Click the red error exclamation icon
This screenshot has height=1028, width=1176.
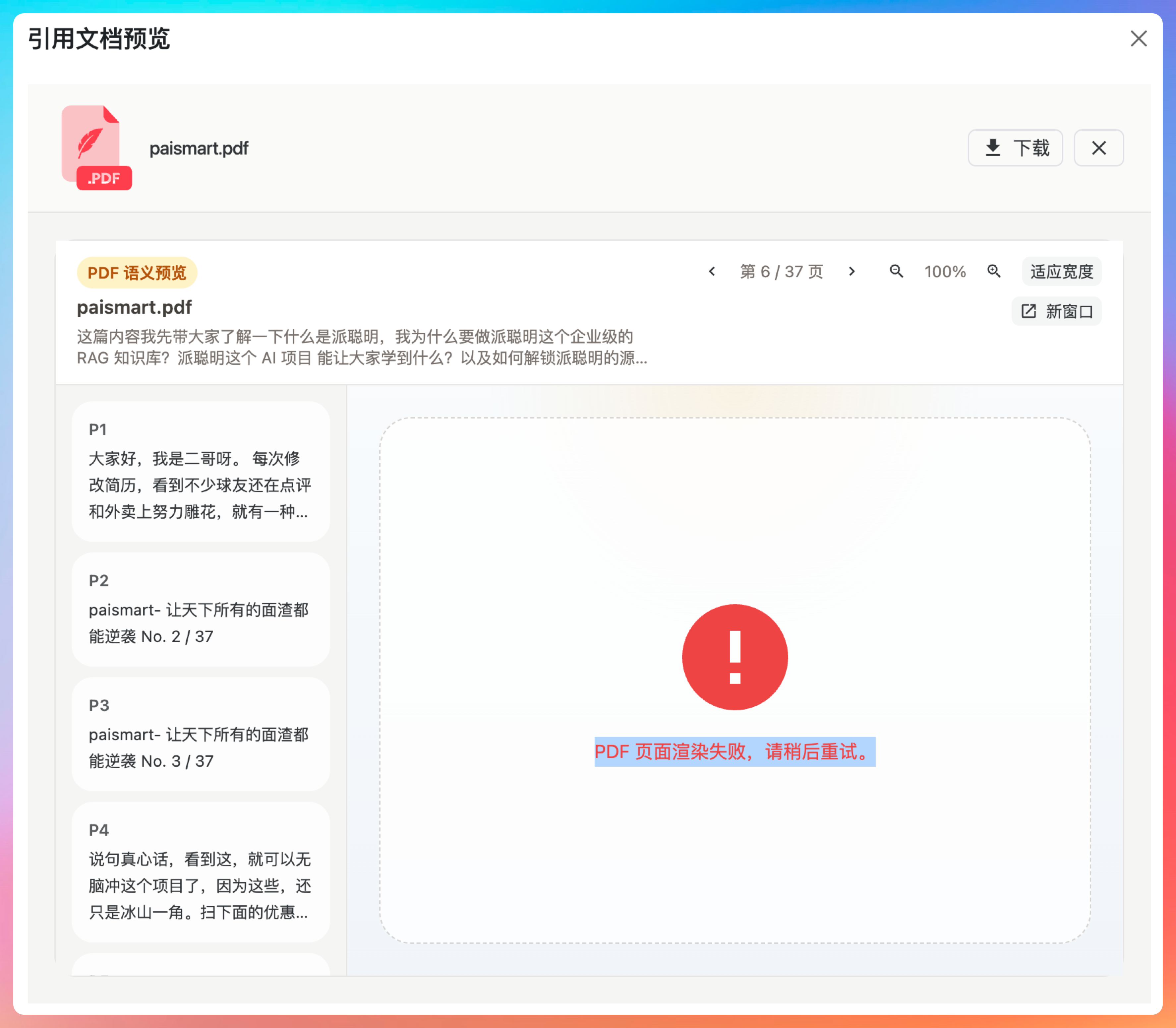tap(735, 657)
